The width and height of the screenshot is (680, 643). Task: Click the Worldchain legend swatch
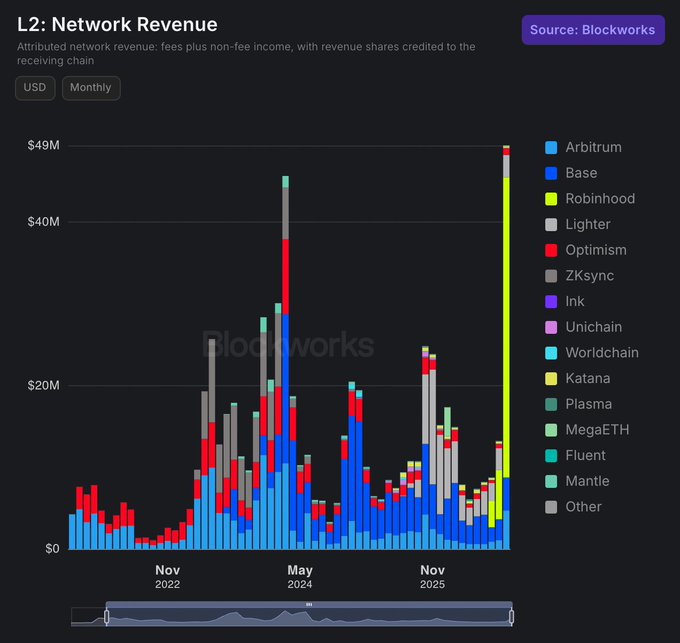coord(551,353)
